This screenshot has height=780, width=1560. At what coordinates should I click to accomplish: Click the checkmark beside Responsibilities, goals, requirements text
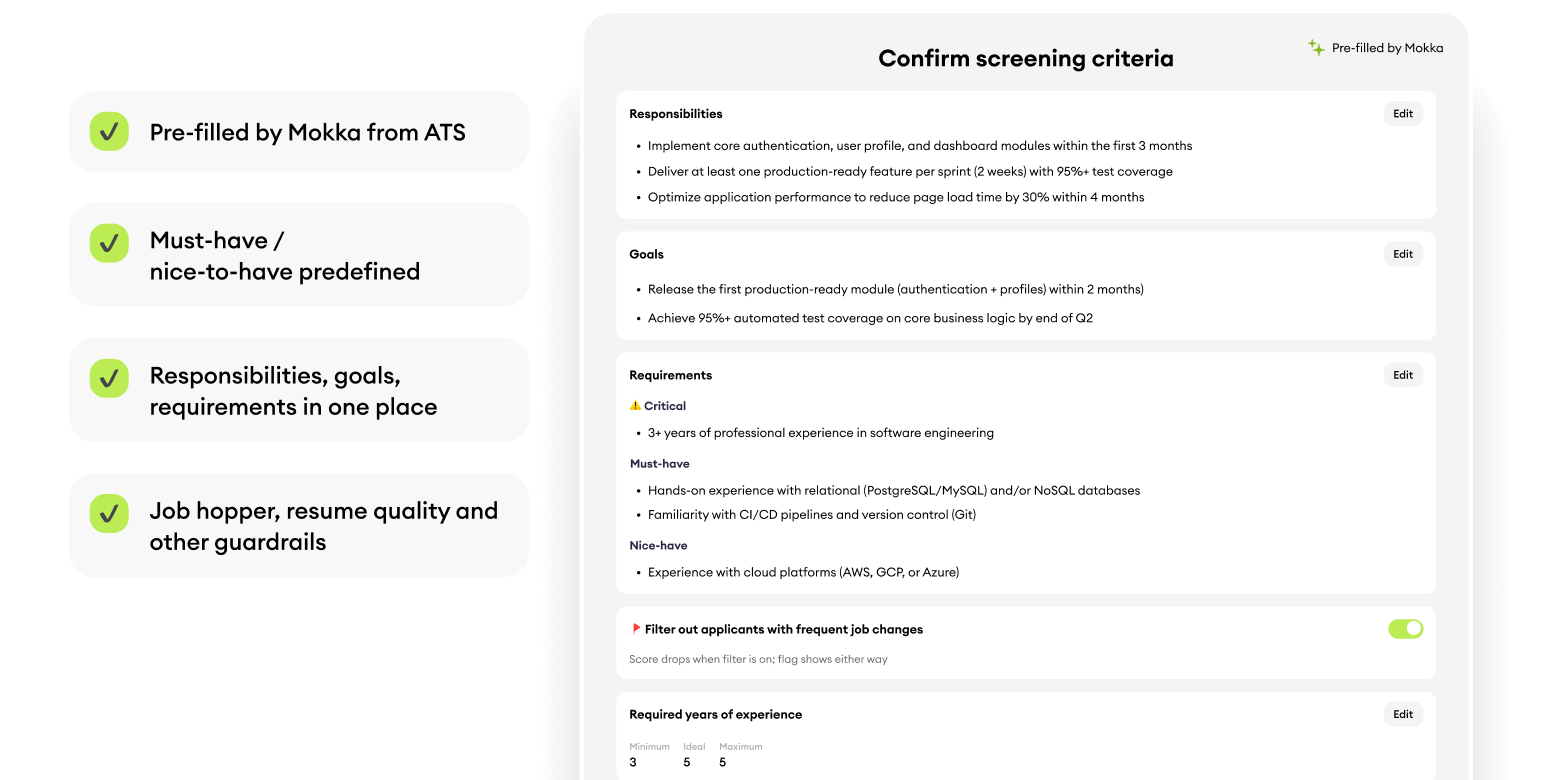pos(109,379)
